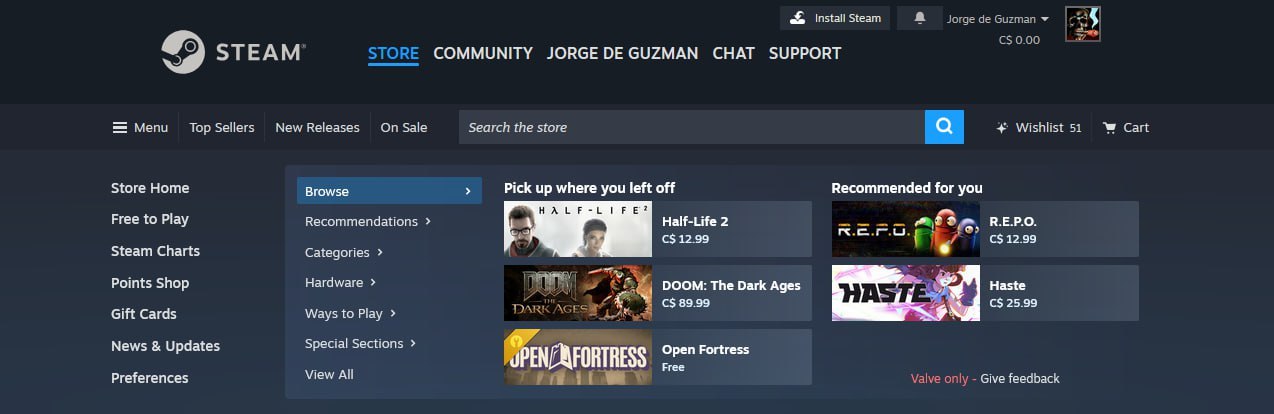This screenshot has height=414, width=1274.
Task: Click the Install Steam download button
Action: coord(835,18)
